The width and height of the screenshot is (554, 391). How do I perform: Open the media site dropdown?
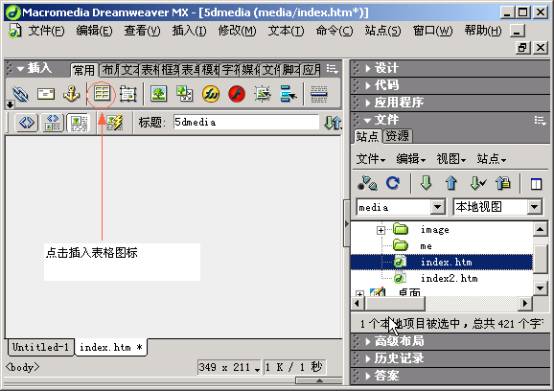[437, 207]
